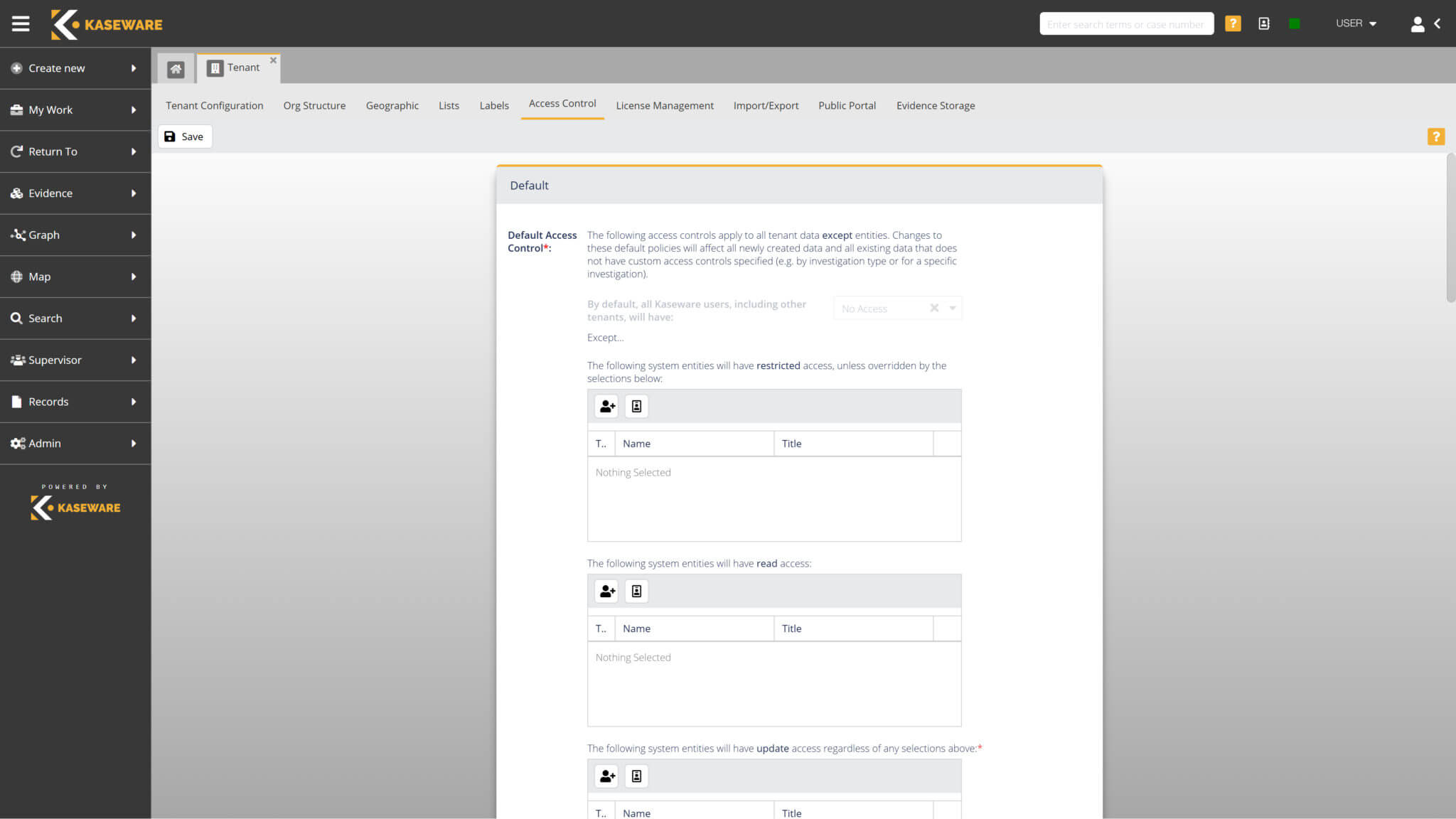Click the Kaseware logo in the header
Screen dimensions: 1456x819
pyautogui.click(x=107, y=23)
